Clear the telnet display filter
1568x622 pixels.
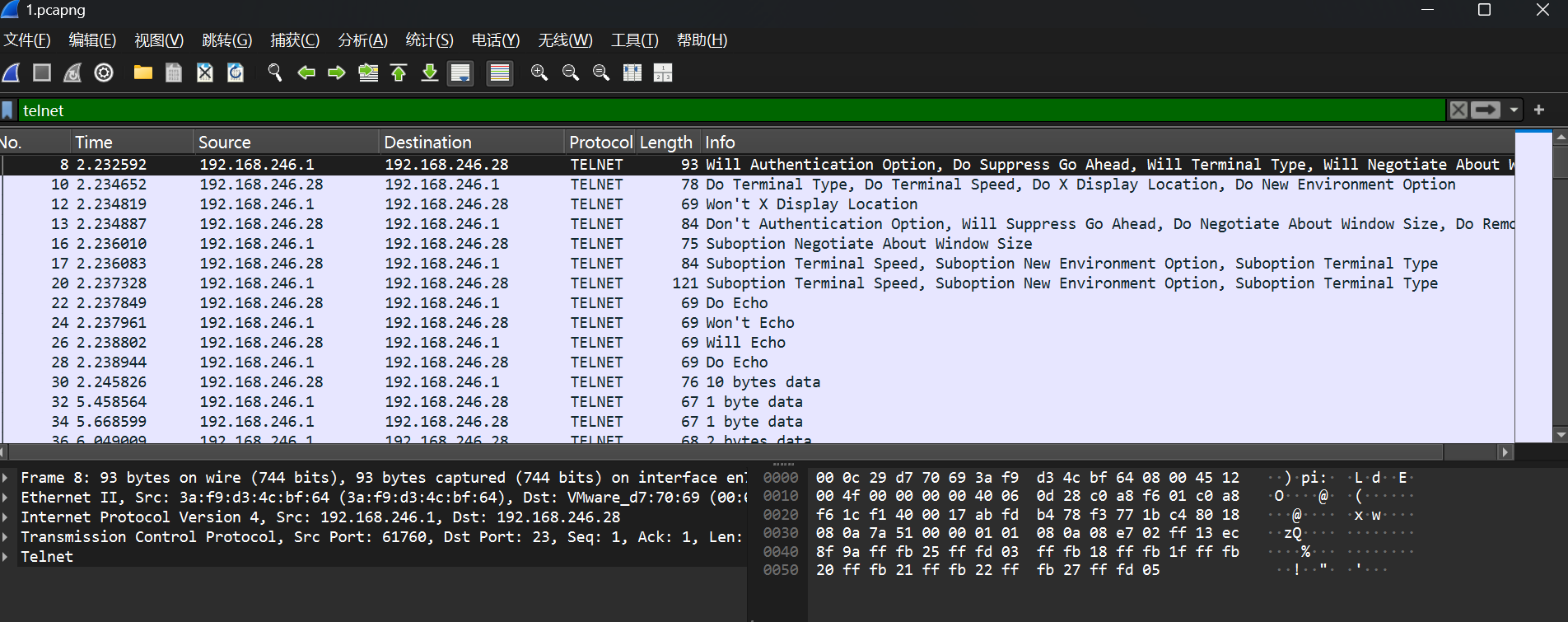(x=1458, y=110)
